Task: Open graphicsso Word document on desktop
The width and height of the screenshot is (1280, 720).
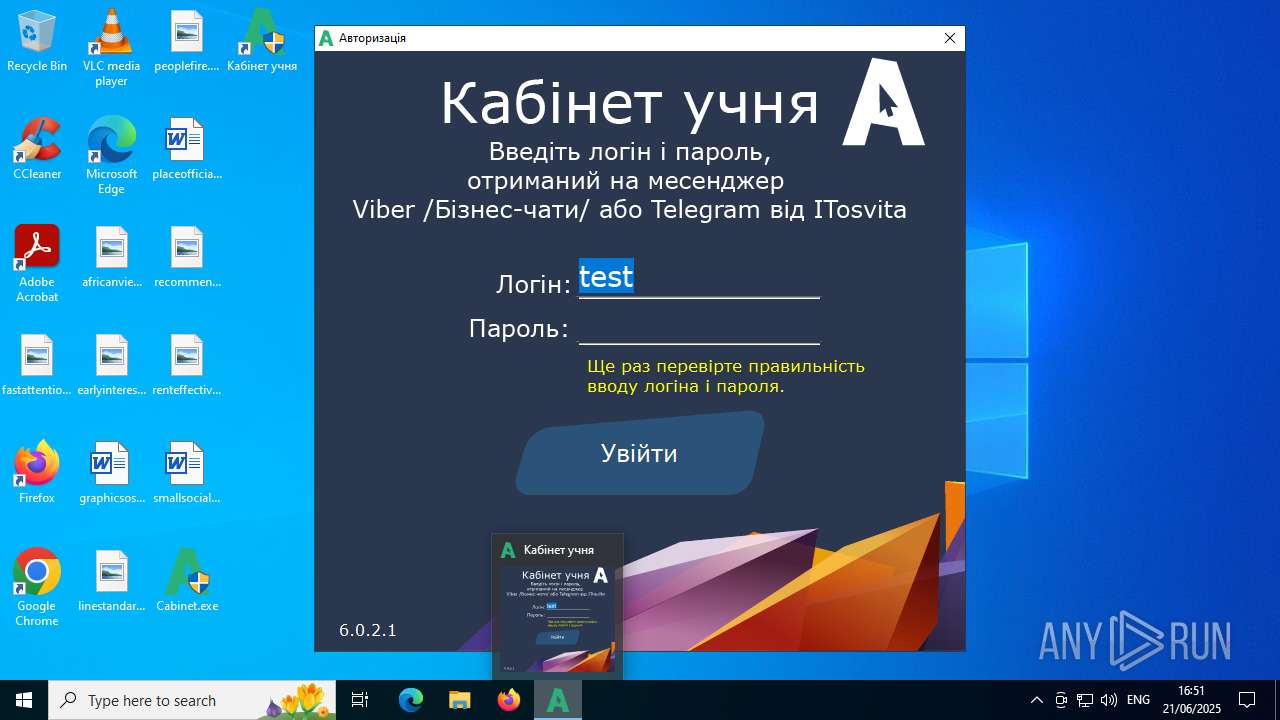Action: click(x=111, y=473)
